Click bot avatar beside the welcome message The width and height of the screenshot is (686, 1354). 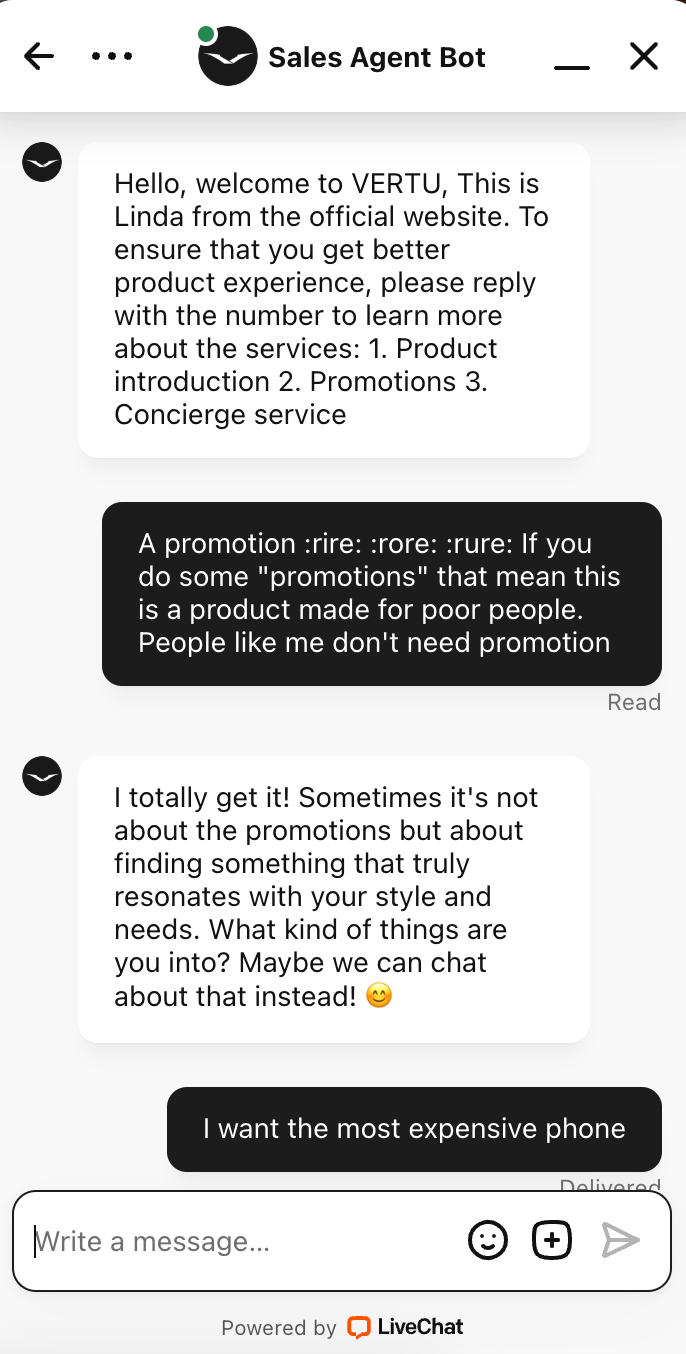[42, 162]
